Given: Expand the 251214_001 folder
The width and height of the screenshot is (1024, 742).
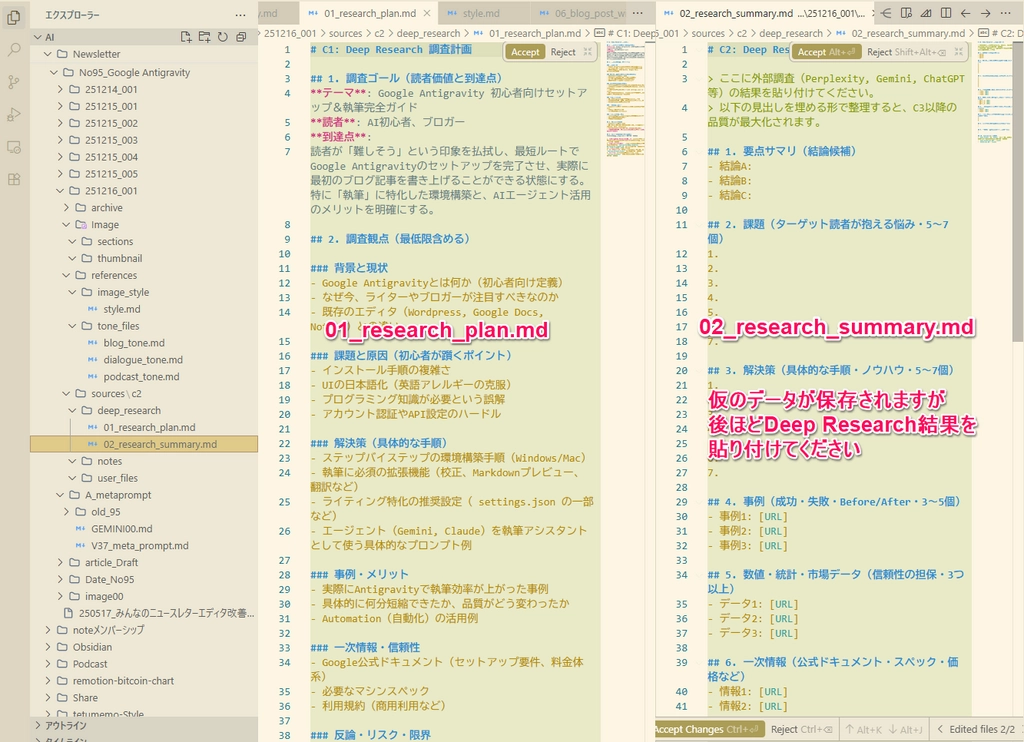Looking at the screenshot, I should pos(60,89).
